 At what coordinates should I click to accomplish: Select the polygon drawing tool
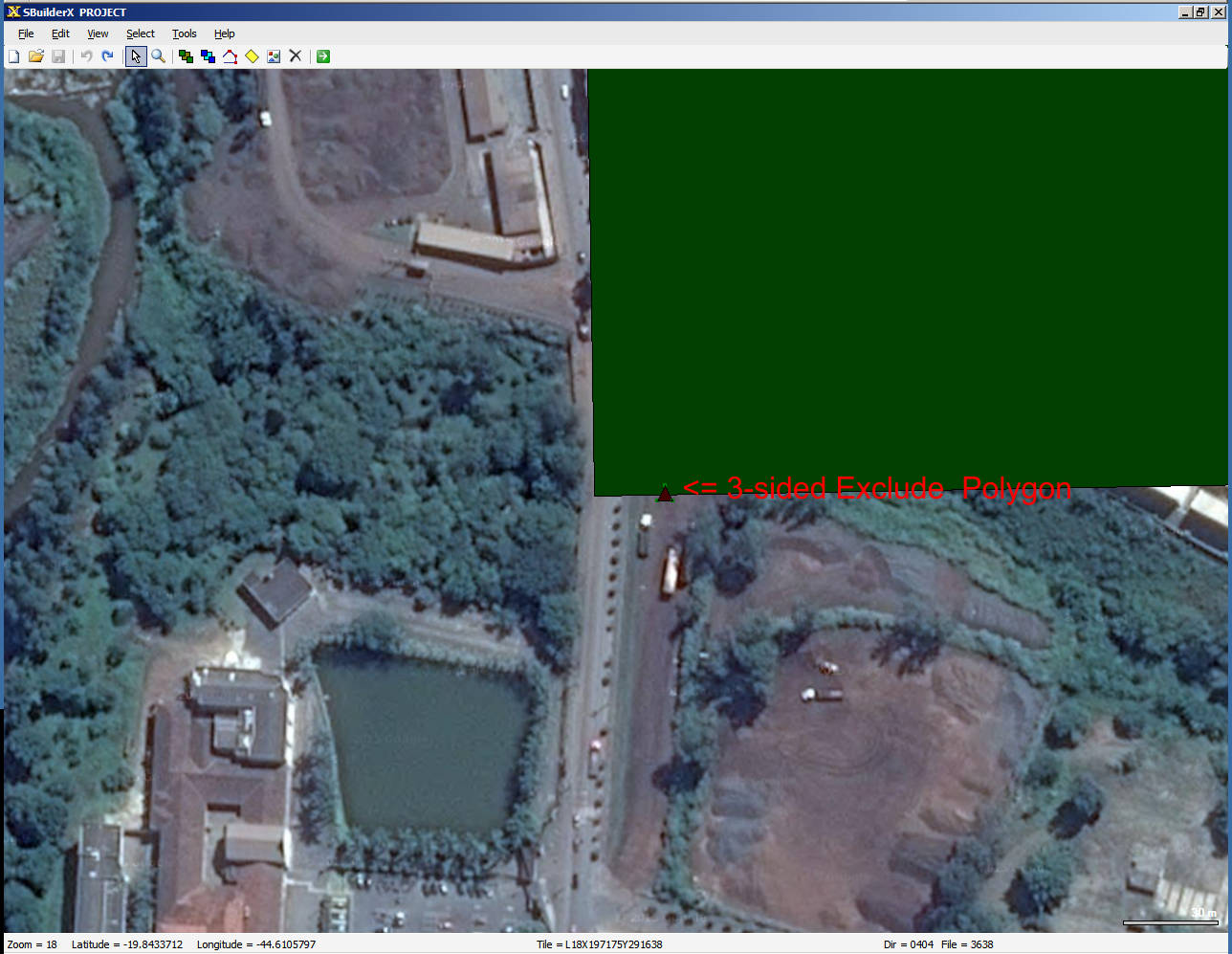click(230, 56)
